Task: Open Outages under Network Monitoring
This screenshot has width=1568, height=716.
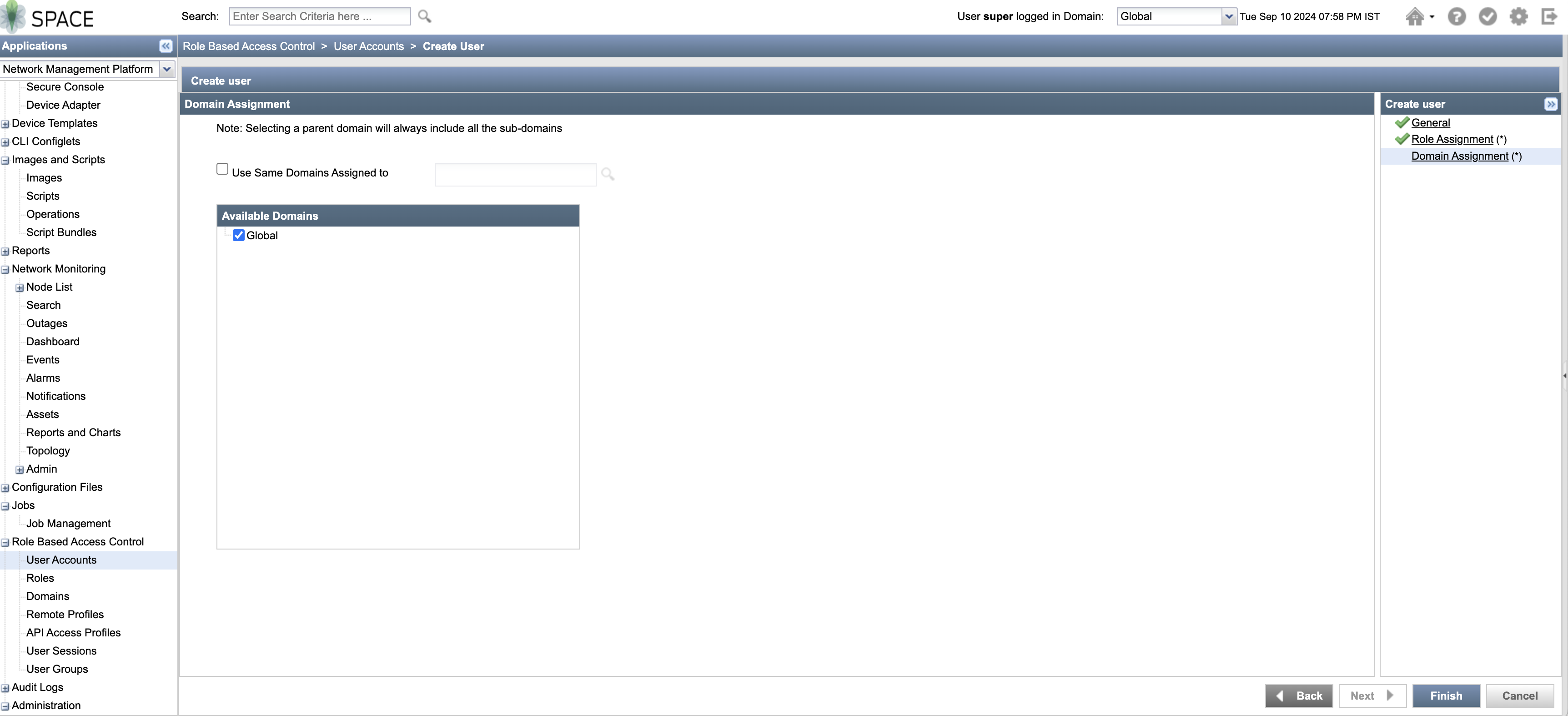Action: point(47,323)
